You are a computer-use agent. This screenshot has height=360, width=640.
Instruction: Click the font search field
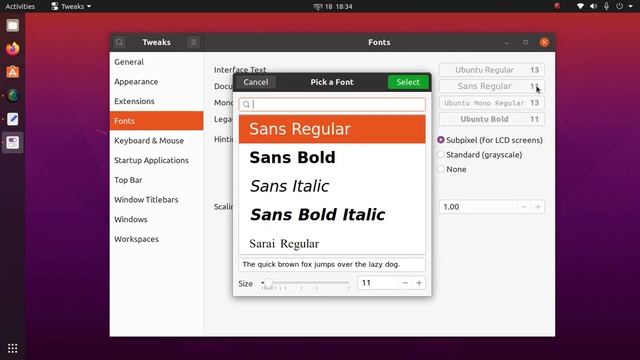click(x=332, y=104)
